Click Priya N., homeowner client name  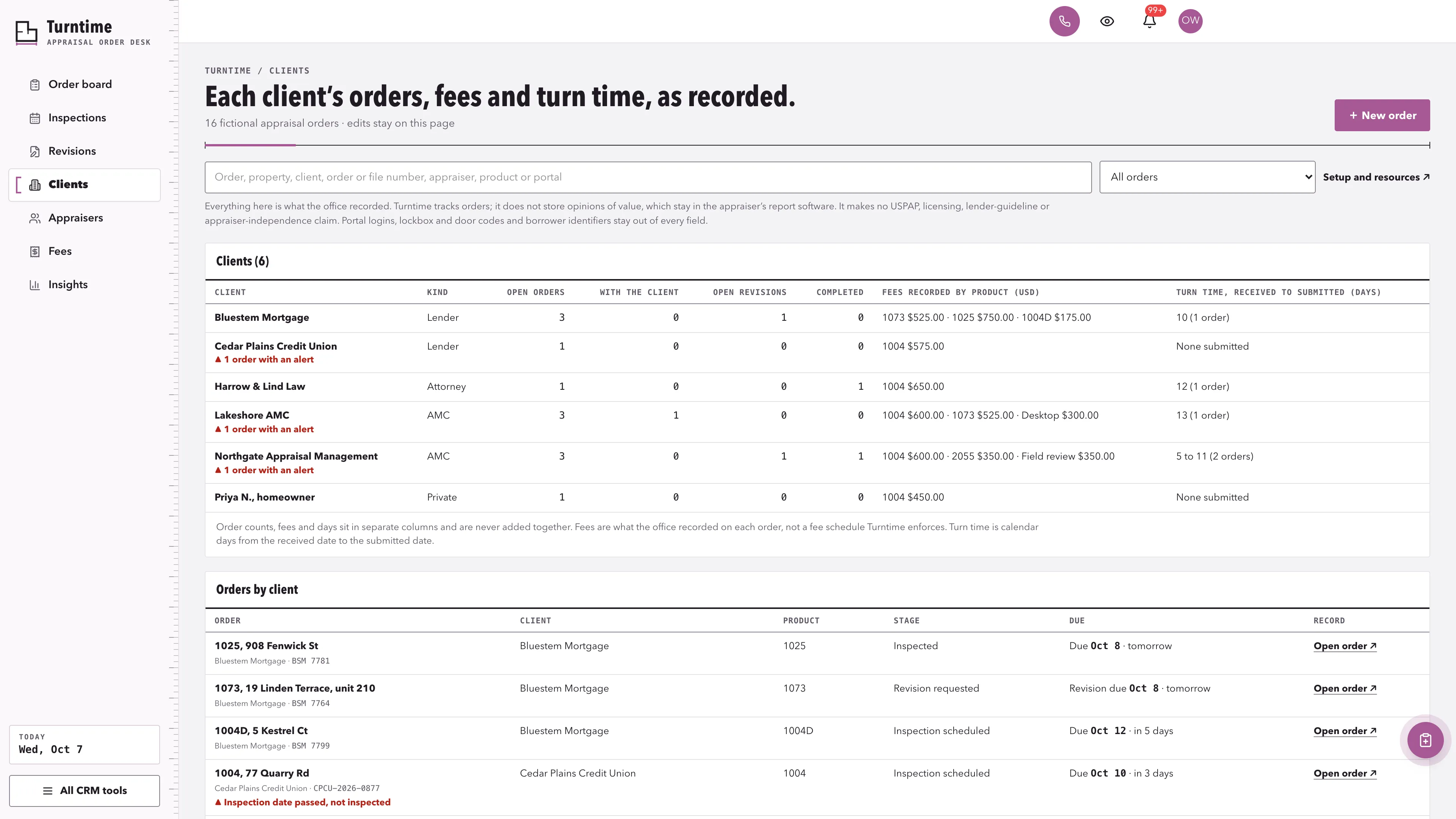pyautogui.click(x=265, y=497)
